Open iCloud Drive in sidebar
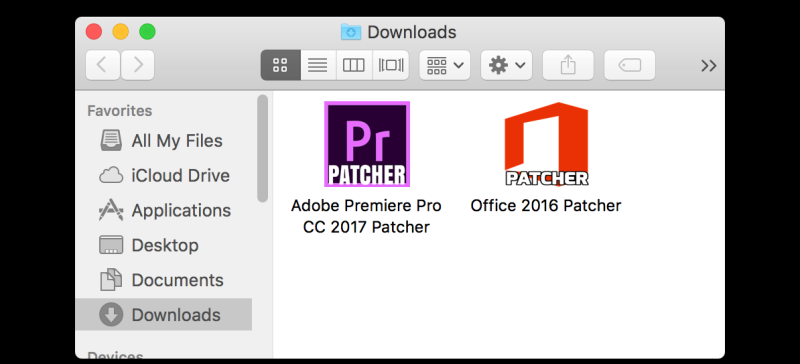Screen dimensions: 800x364 point(163,176)
